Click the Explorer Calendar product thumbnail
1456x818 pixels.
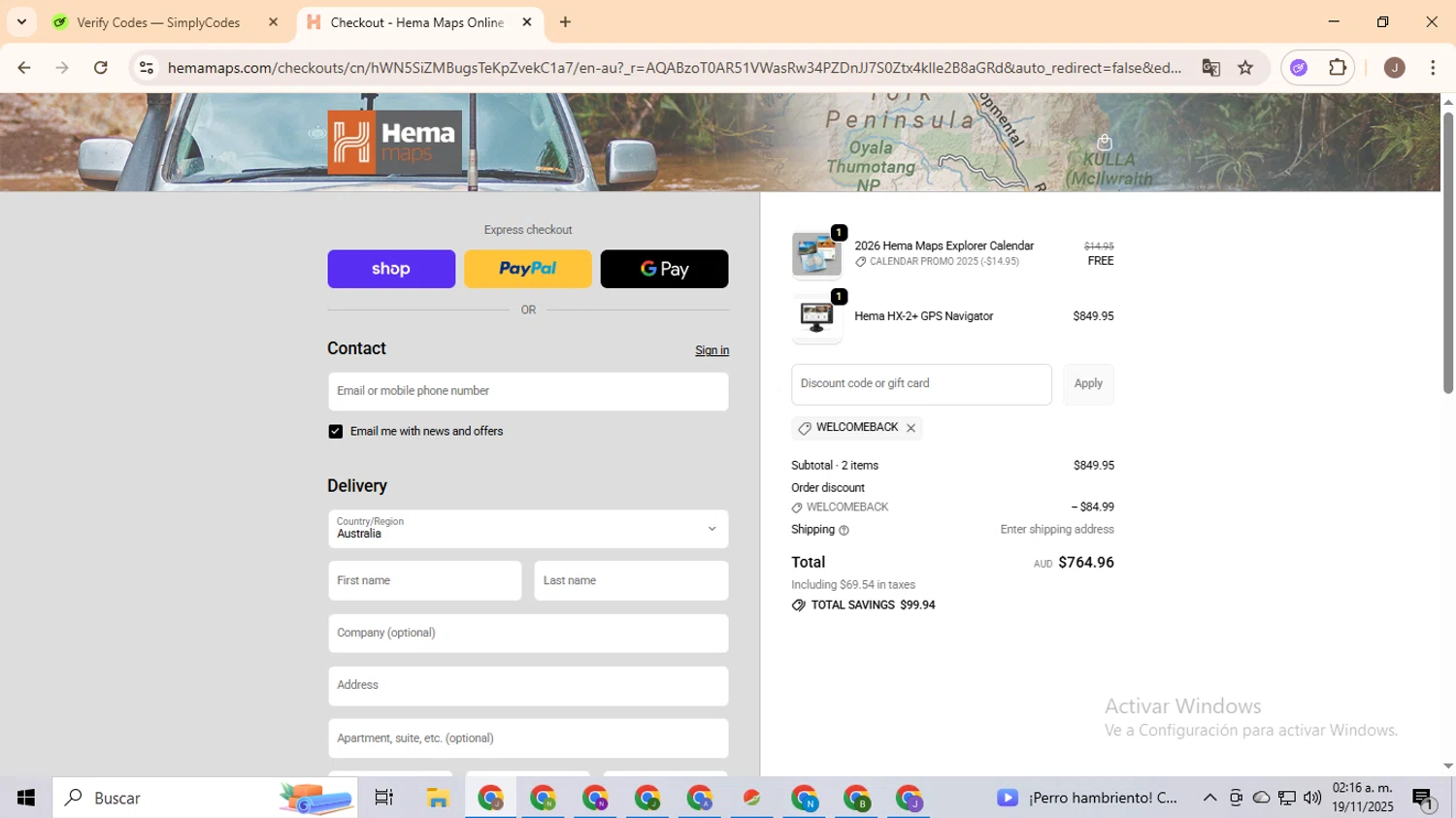coord(816,255)
